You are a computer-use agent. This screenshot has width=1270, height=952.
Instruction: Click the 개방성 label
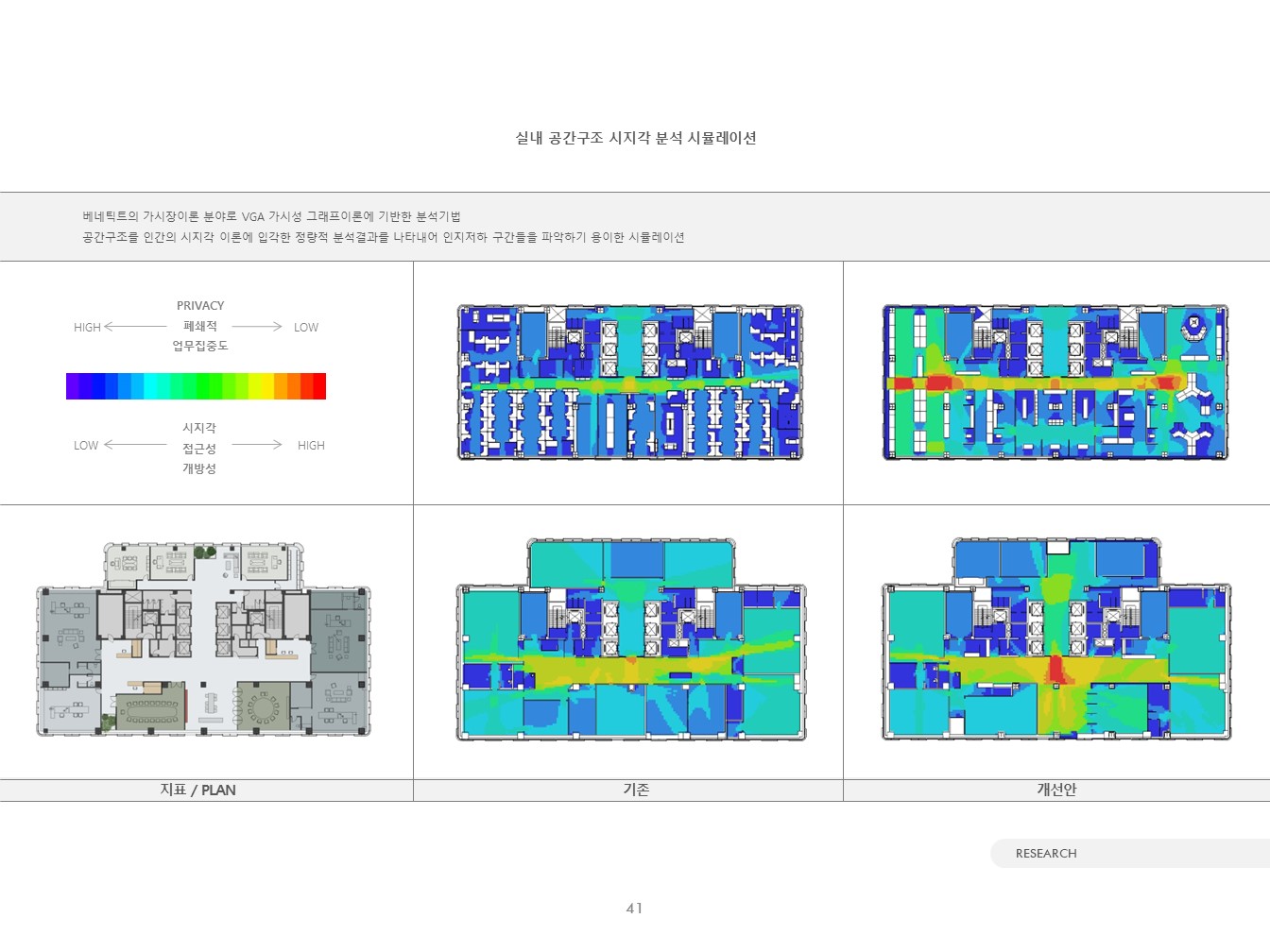click(199, 468)
